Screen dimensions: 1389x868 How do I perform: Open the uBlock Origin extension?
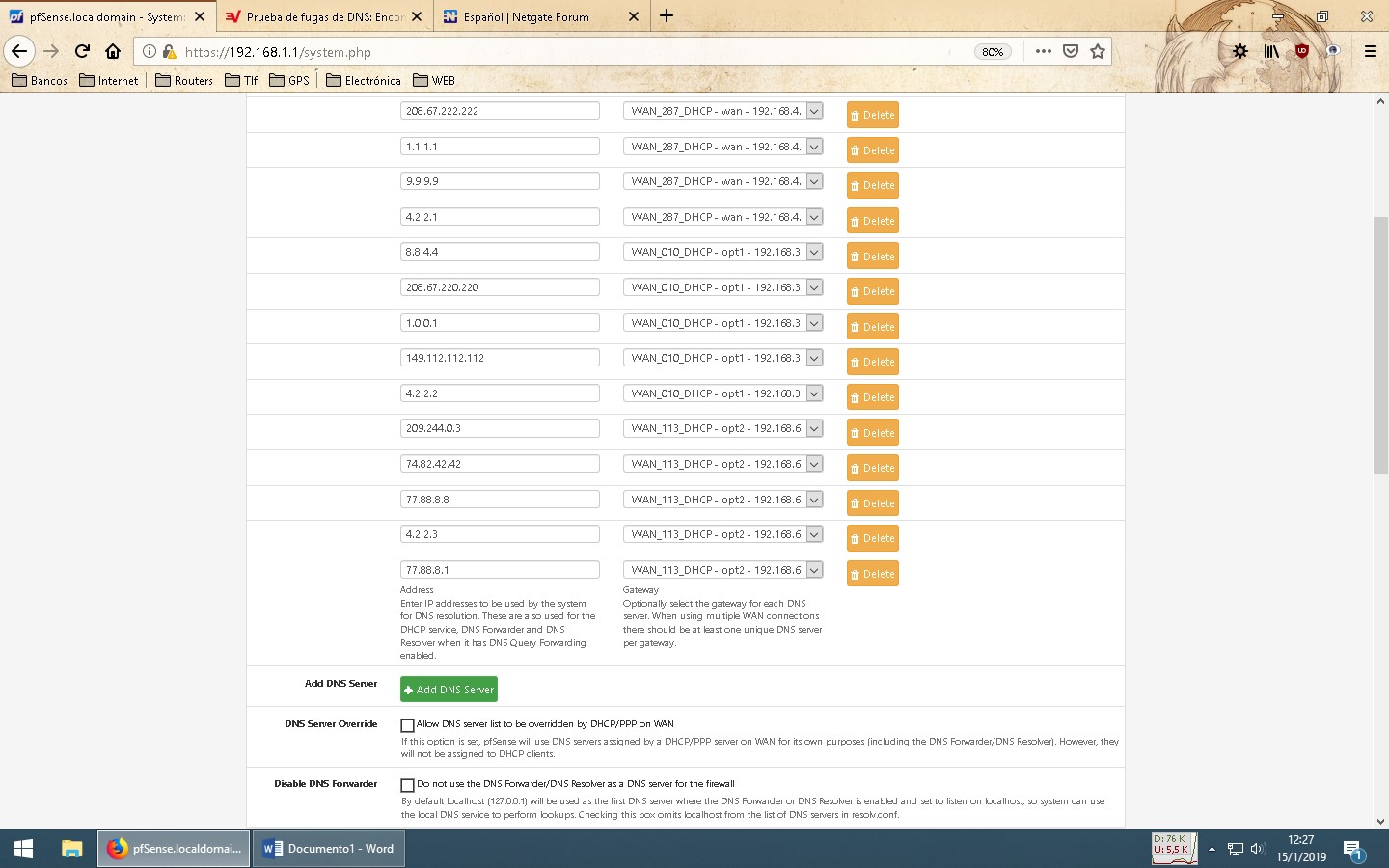pyautogui.click(x=1302, y=52)
